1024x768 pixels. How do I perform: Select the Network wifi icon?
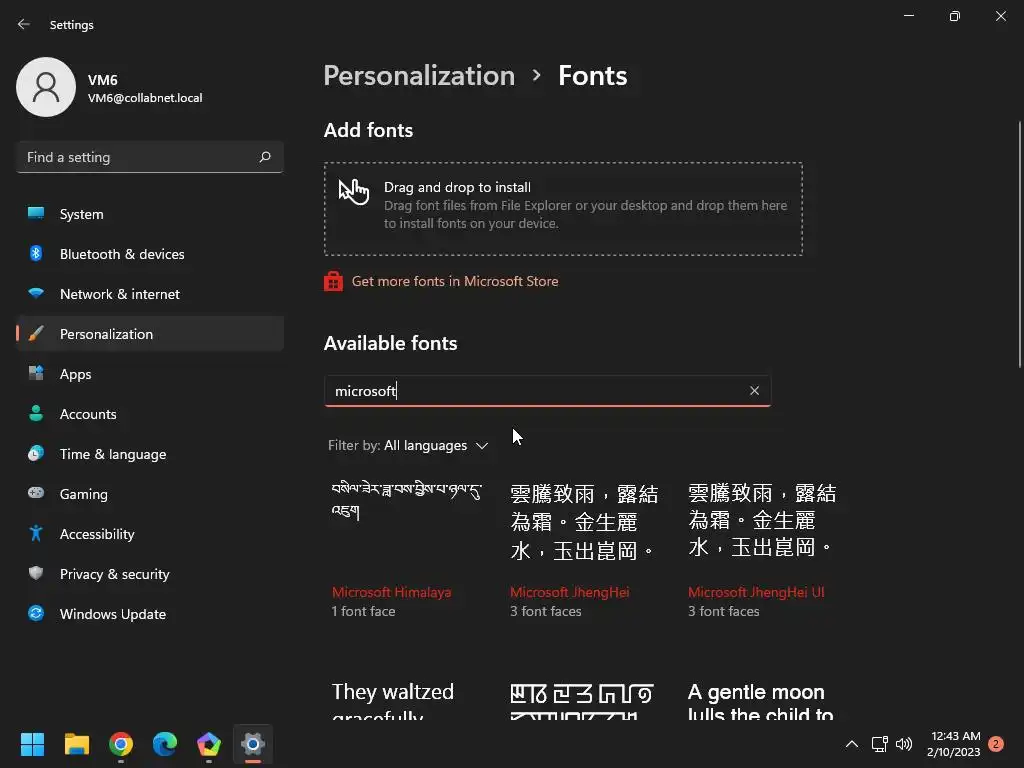click(x=36, y=293)
